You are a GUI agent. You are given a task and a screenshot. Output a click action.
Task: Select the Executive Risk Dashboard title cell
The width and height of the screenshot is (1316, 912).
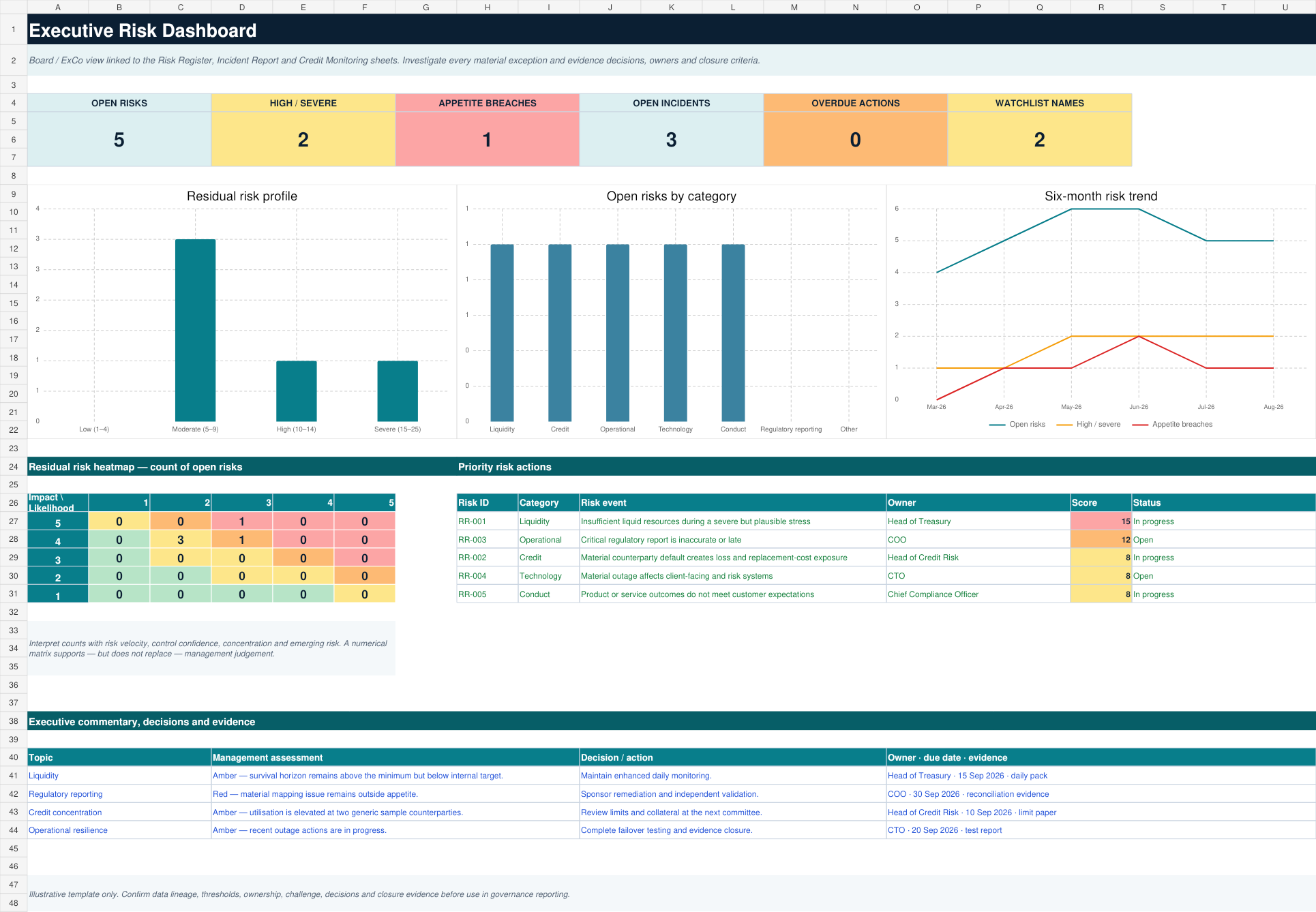pos(672,30)
